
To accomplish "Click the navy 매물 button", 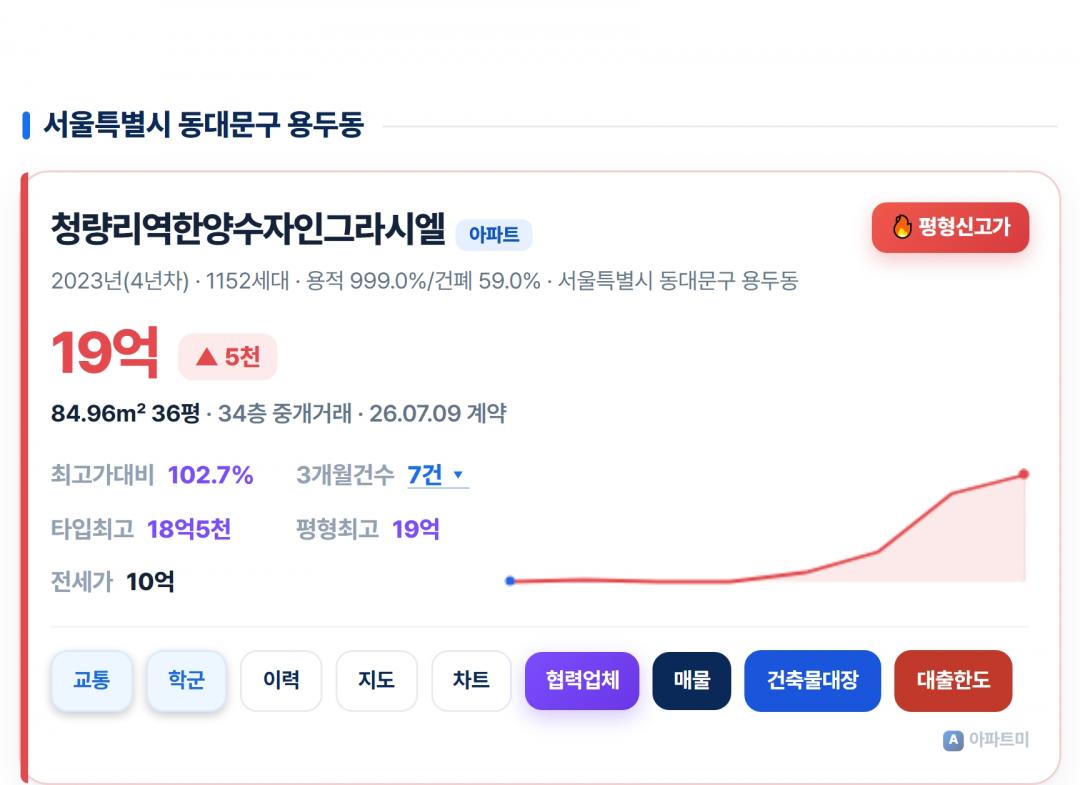I will pos(692,680).
